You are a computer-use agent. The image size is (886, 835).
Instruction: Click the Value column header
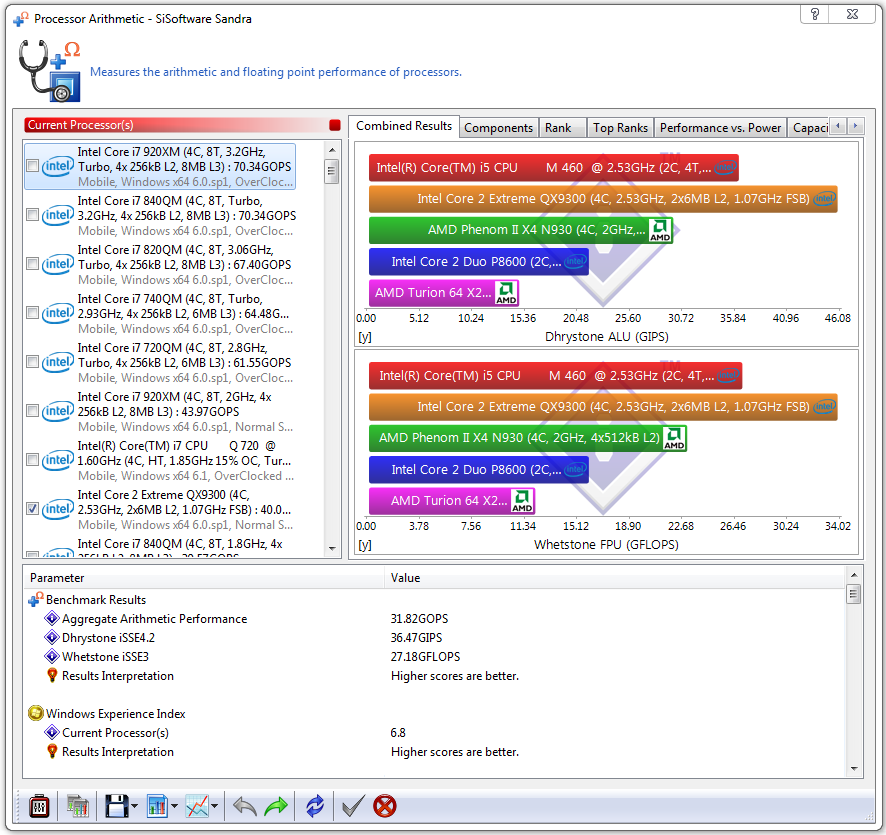pyautogui.click(x=615, y=577)
